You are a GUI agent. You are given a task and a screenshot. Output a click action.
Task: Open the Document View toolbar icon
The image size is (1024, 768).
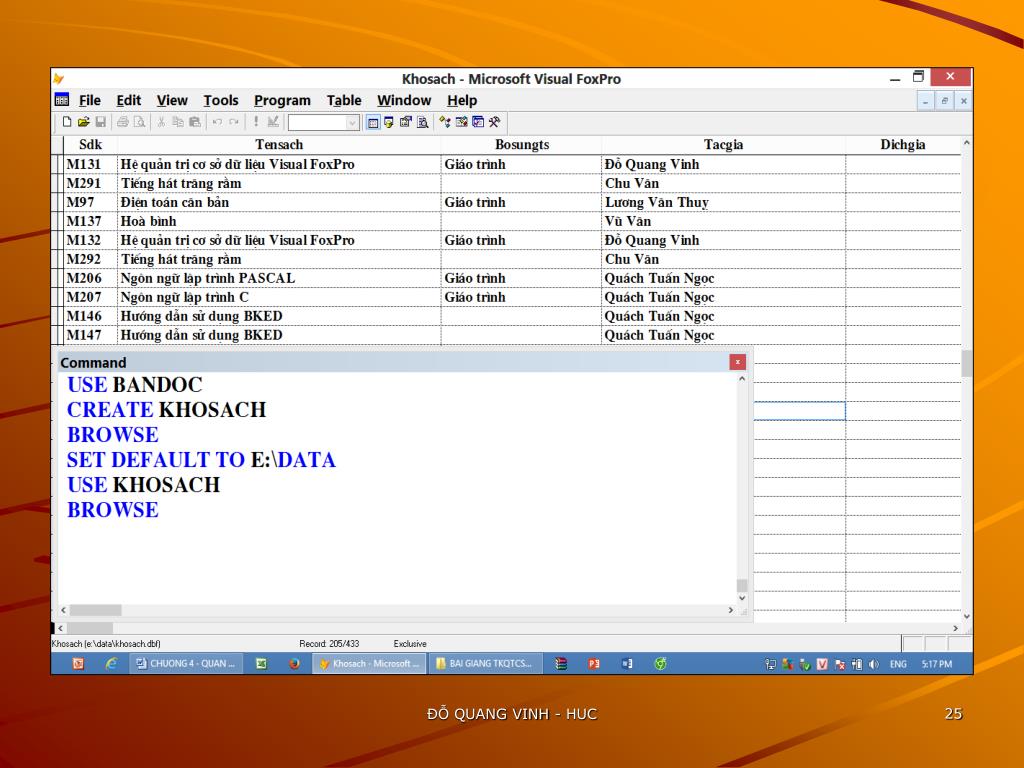click(423, 122)
